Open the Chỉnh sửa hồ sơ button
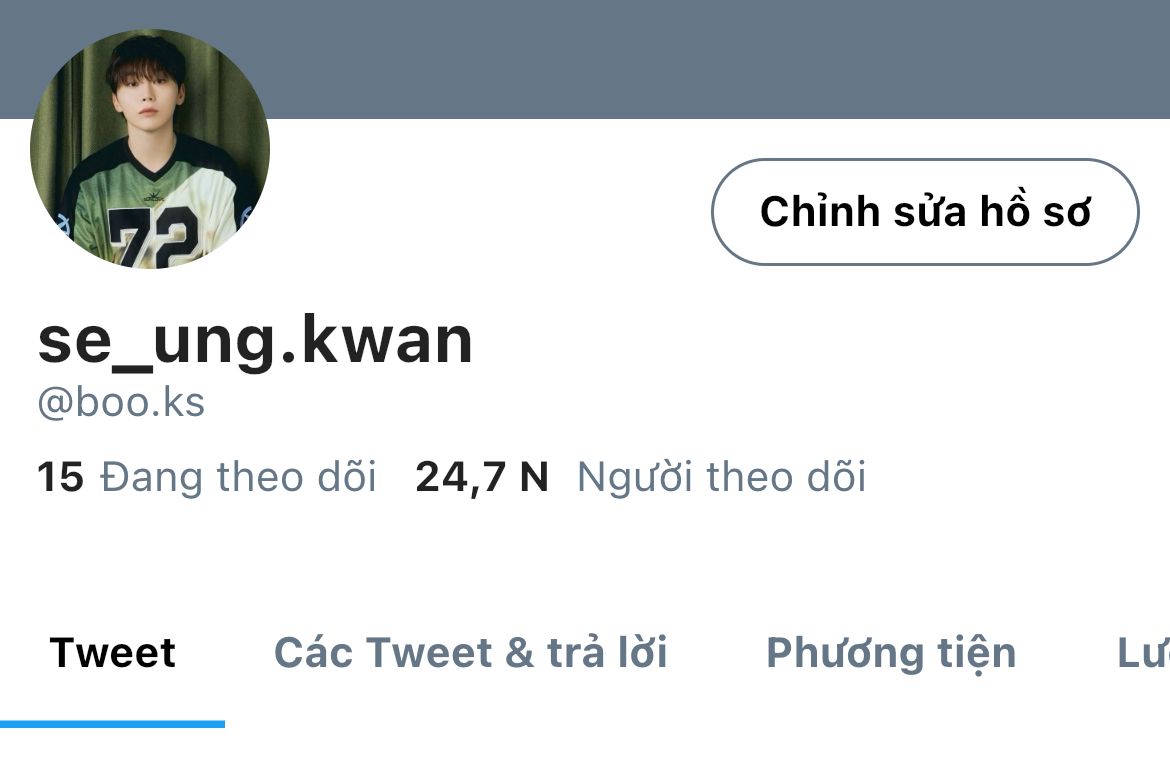The image size is (1170, 775). click(925, 212)
